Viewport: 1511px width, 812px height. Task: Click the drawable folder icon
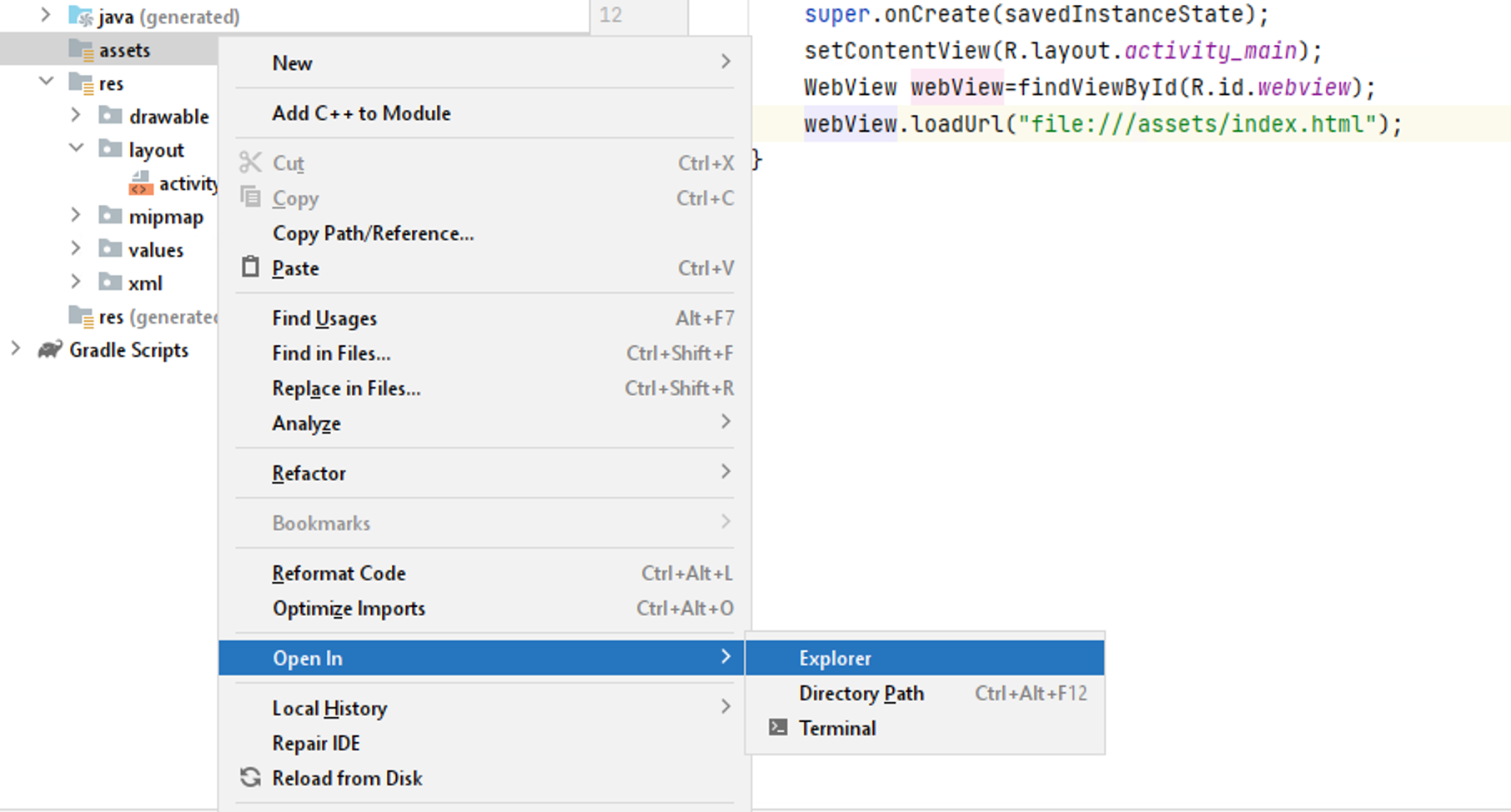point(110,116)
